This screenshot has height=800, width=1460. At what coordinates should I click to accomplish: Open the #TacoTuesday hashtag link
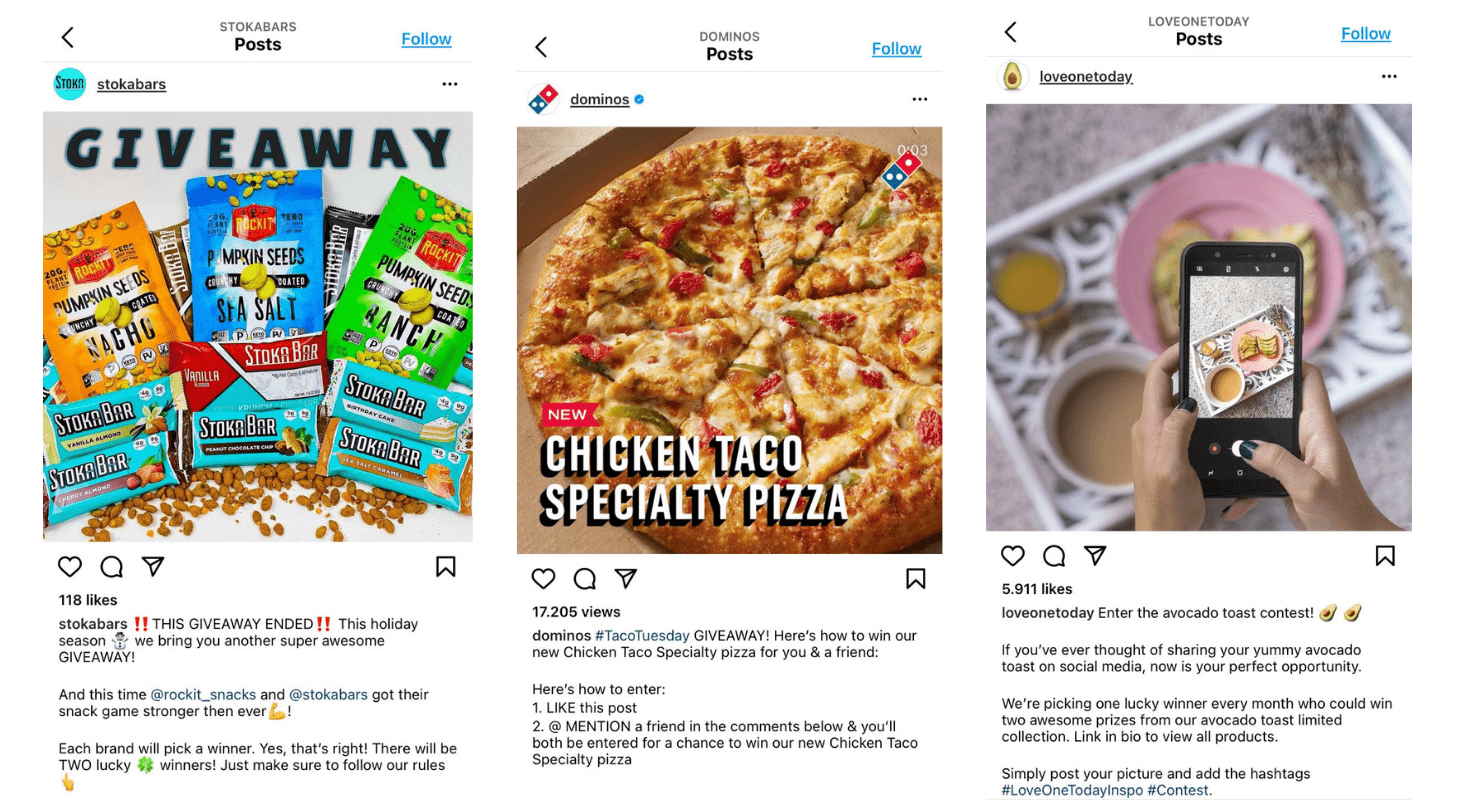coord(642,635)
